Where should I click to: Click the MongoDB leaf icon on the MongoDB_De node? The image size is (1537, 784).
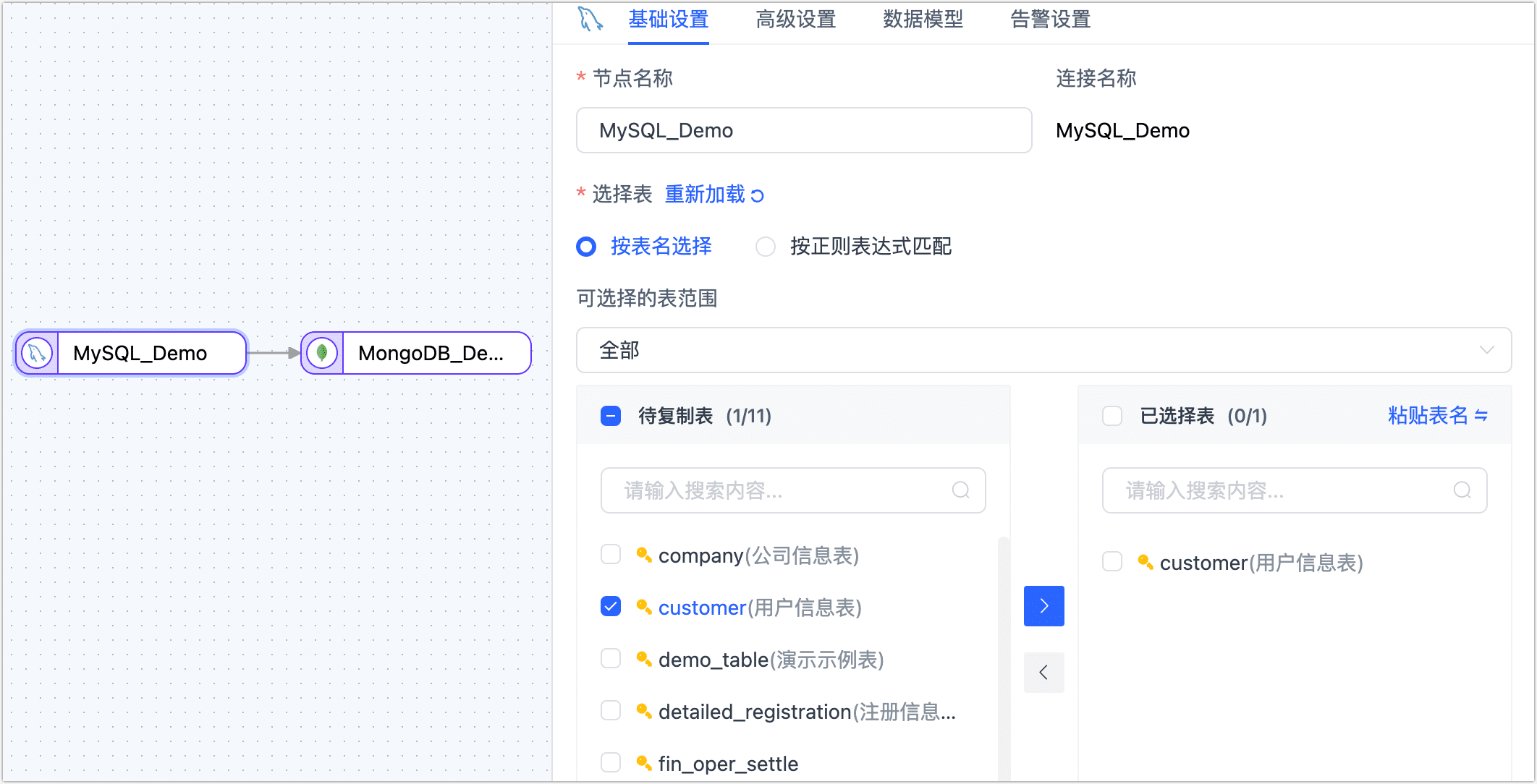click(x=321, y=353)
